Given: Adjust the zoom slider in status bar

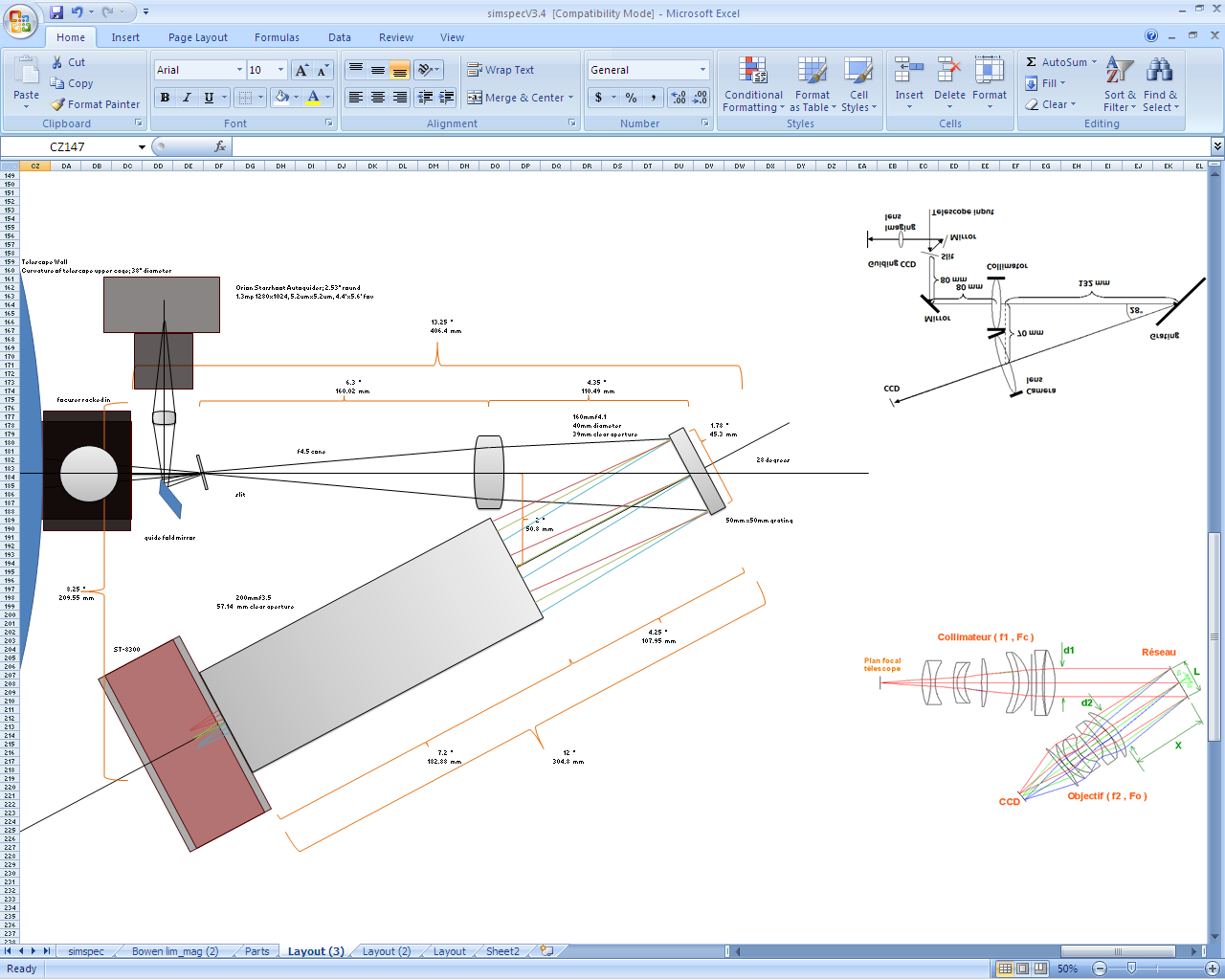Looking at the screenshot, I should (1131, 969).
